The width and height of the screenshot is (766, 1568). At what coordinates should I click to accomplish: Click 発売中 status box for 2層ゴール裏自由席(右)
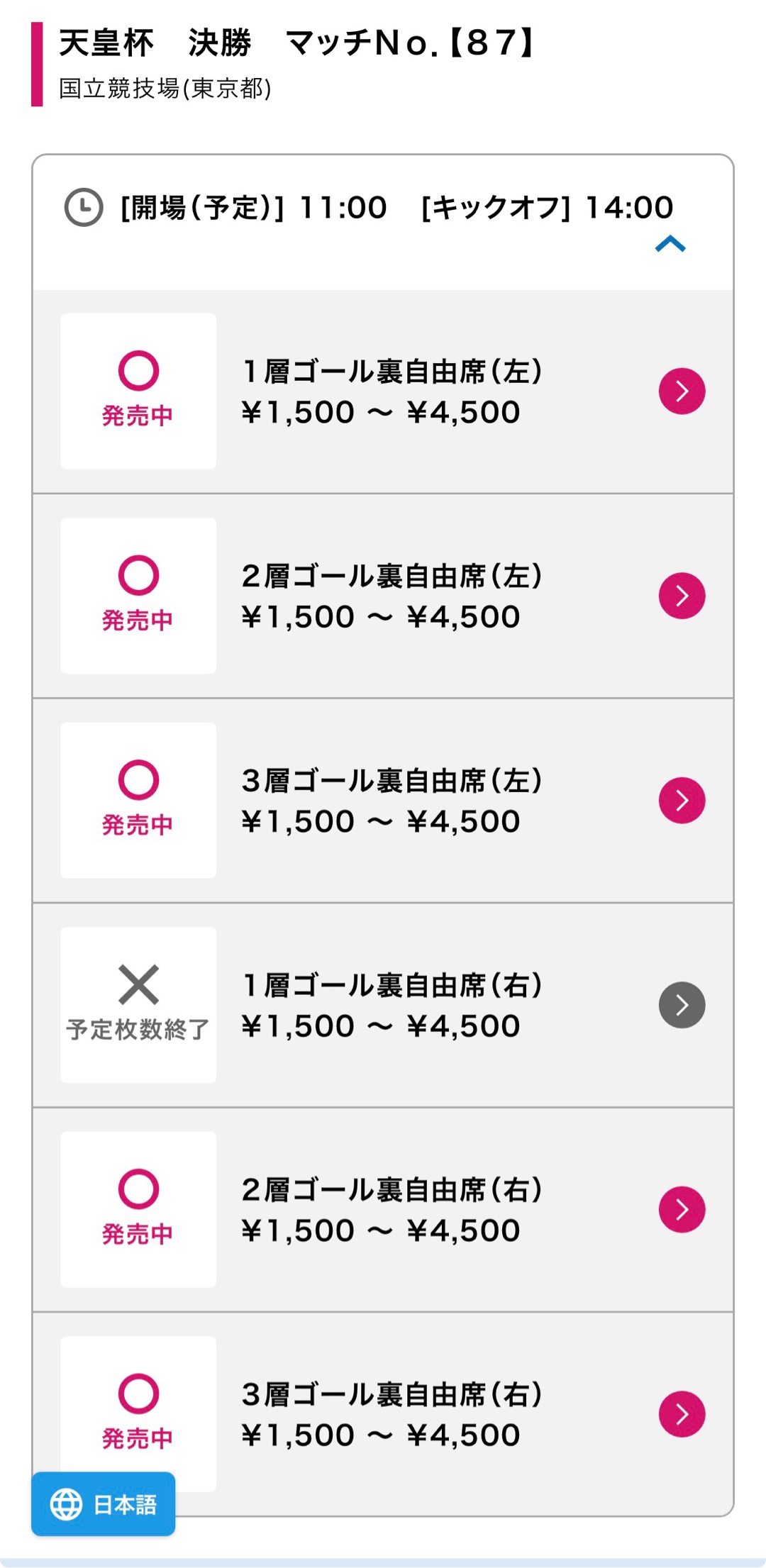click(x=138, y=1209)
